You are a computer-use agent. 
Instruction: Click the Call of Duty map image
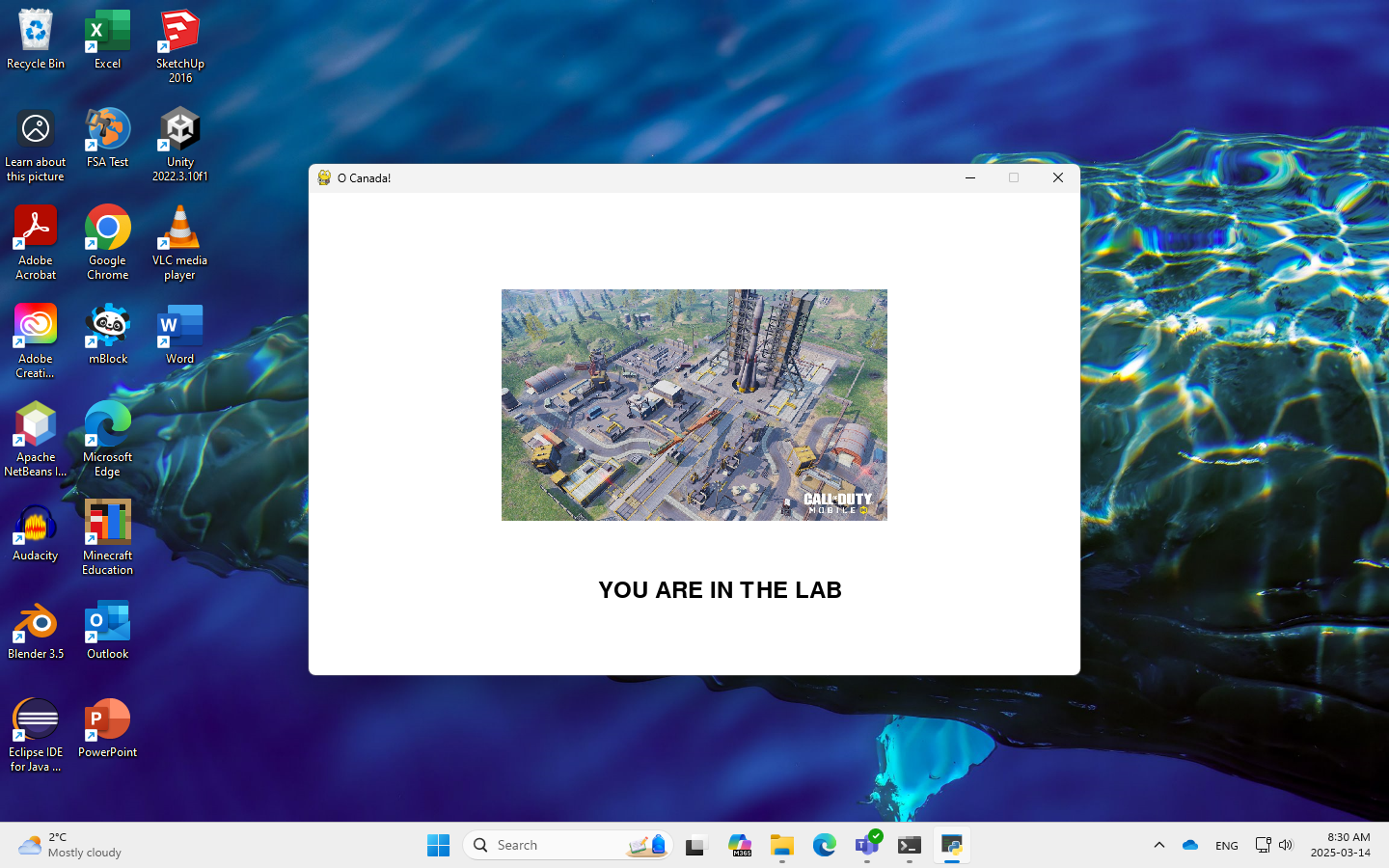click(x=694, y=405)
